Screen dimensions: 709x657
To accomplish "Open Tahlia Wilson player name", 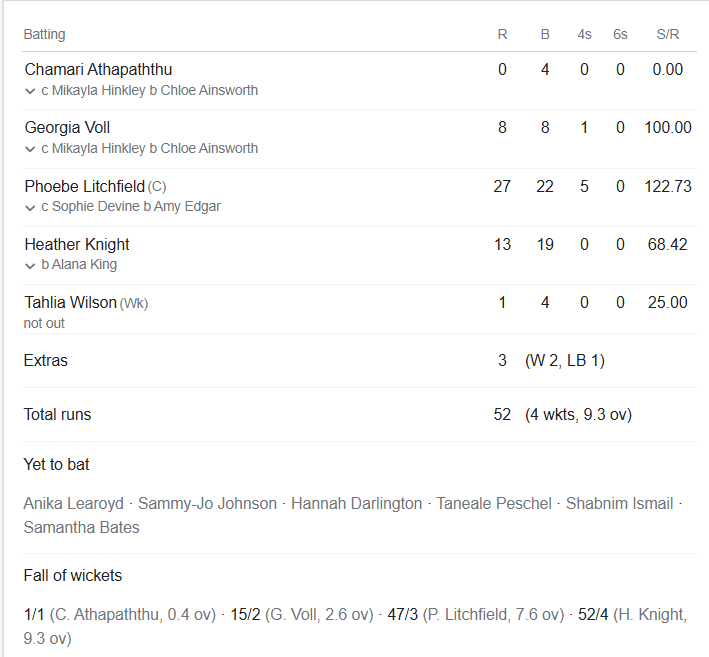I will coord(70,302).
